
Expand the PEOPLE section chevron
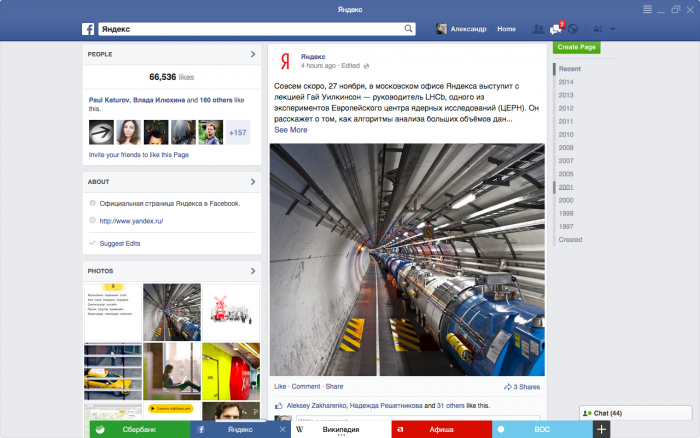coord(253,54)
